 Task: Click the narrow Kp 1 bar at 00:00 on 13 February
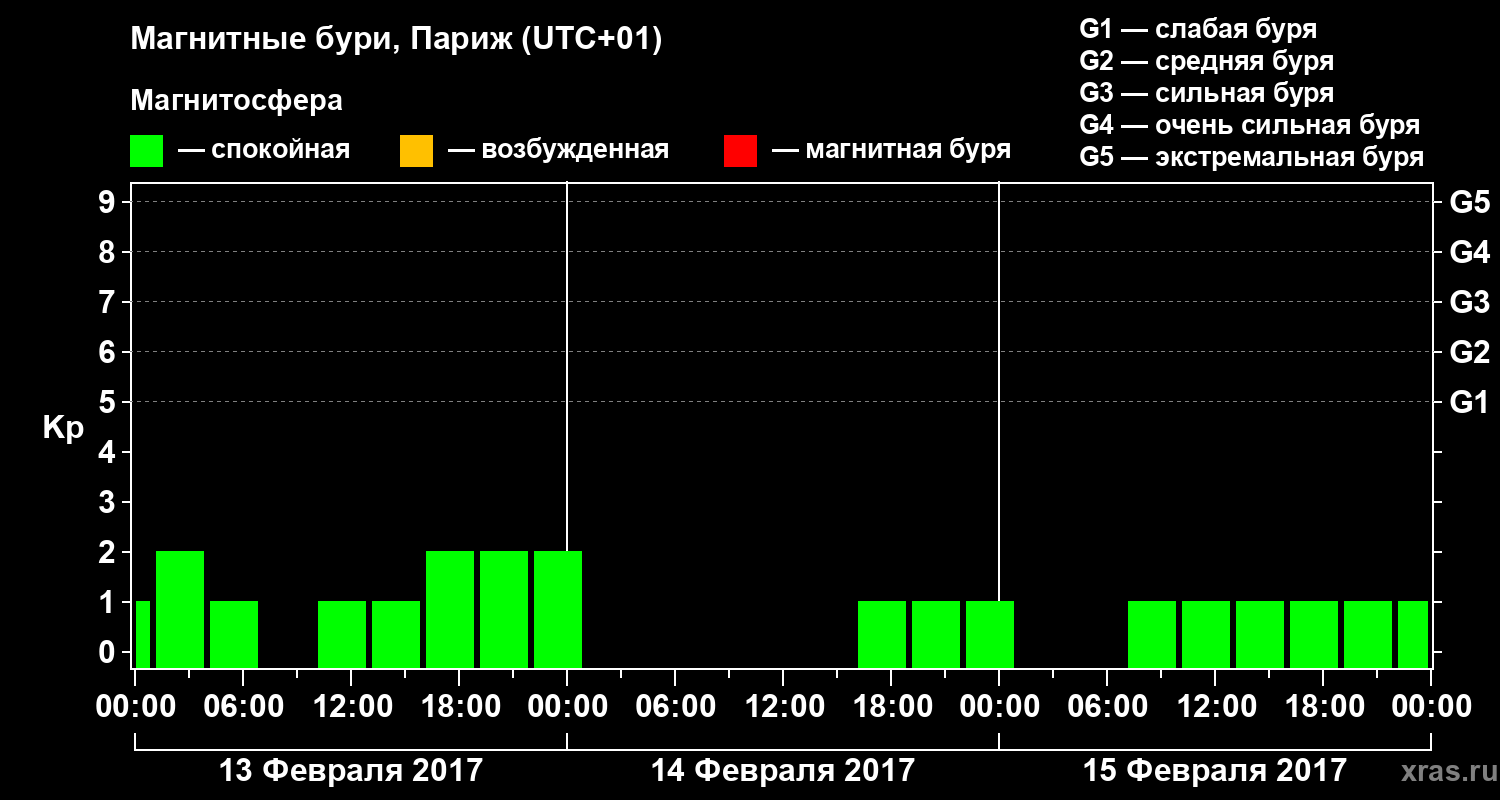point(142,634)
